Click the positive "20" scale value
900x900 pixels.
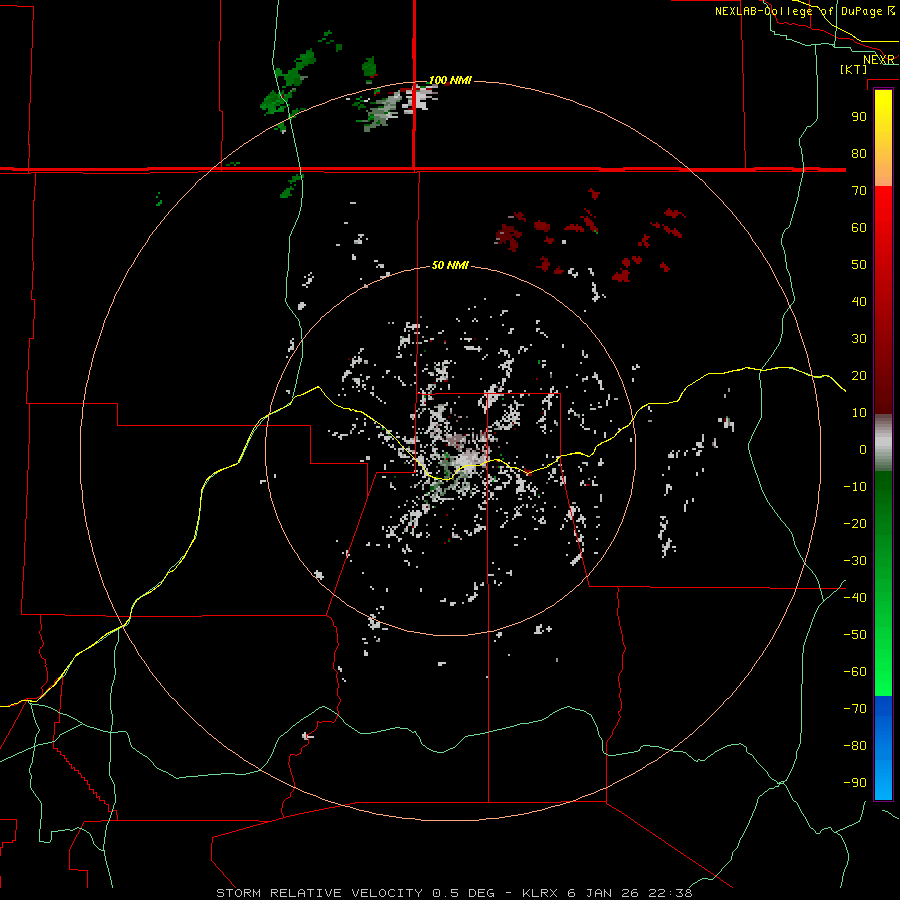tap(859, 375)
